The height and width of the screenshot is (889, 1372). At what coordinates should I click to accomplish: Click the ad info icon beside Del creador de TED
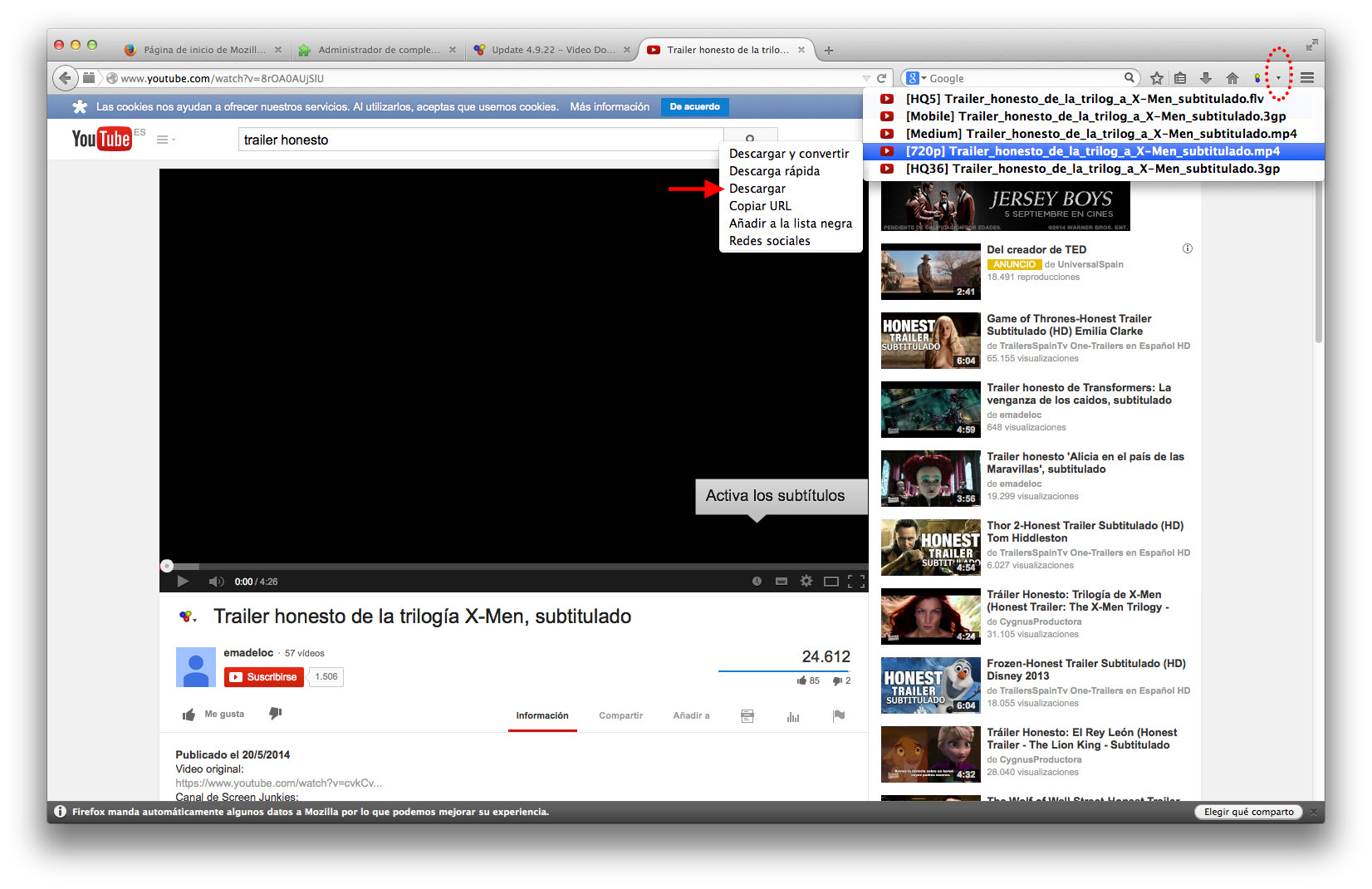pos(1188,248)
